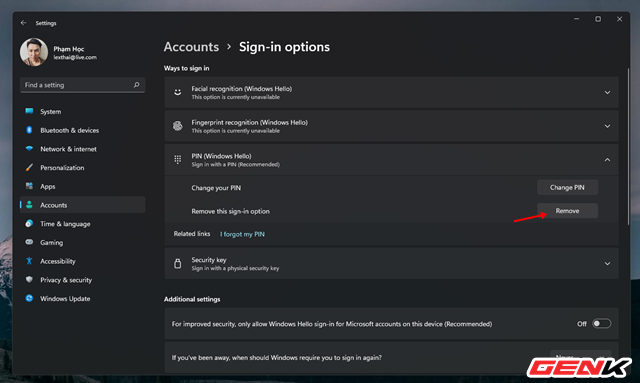The image size is (640, 383).
Task: Click the Accounts person icon
Action: click(x=29, y=205)
